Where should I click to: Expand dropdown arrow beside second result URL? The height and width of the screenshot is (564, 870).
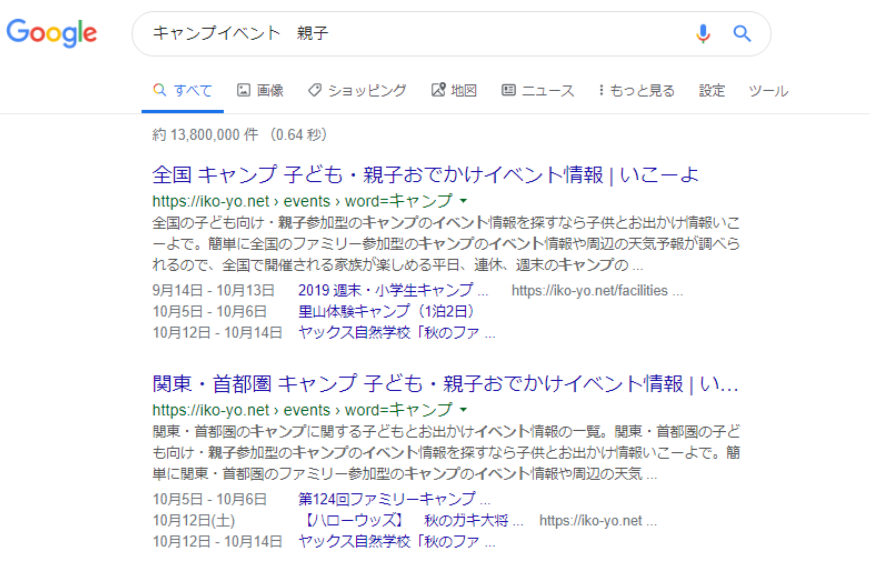pyautogui.click(x=463, y=410)
